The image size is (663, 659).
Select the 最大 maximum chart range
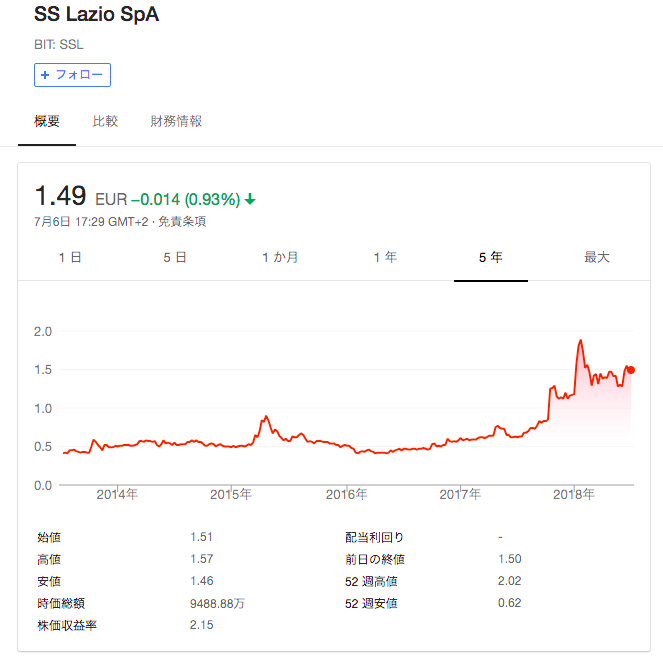597,257
